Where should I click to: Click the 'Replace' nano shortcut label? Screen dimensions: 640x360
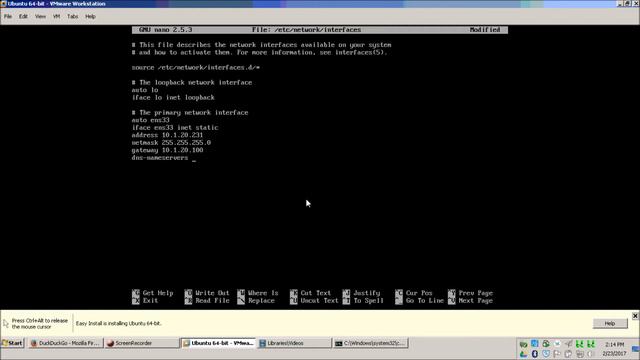(261, 300)
